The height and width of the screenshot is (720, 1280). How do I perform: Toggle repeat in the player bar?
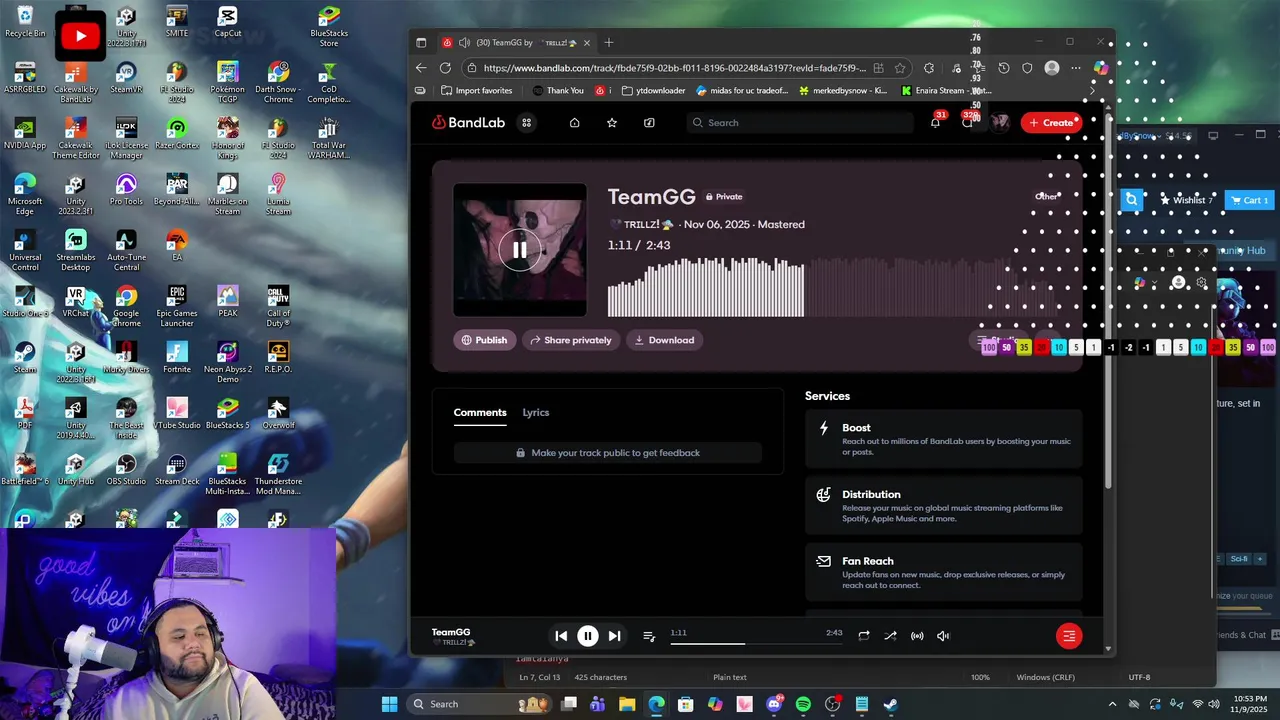864,636
